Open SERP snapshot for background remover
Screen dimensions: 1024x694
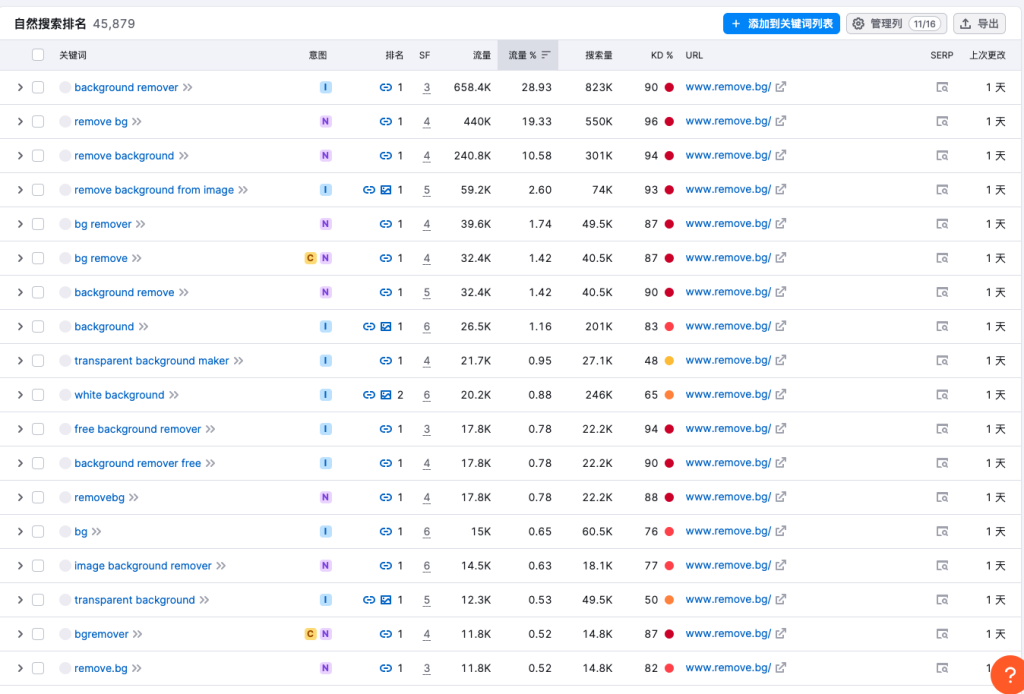pos(942,87)
